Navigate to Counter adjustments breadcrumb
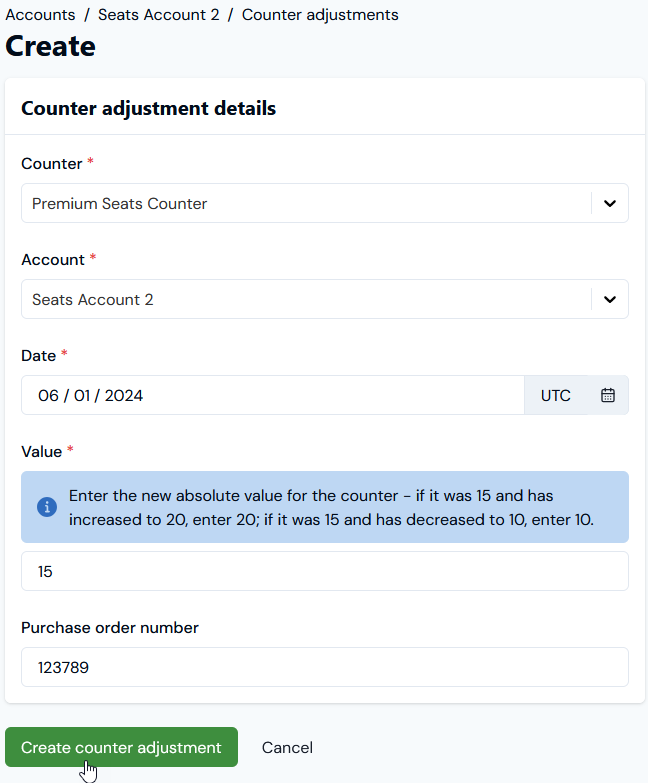 coord(320,14)
